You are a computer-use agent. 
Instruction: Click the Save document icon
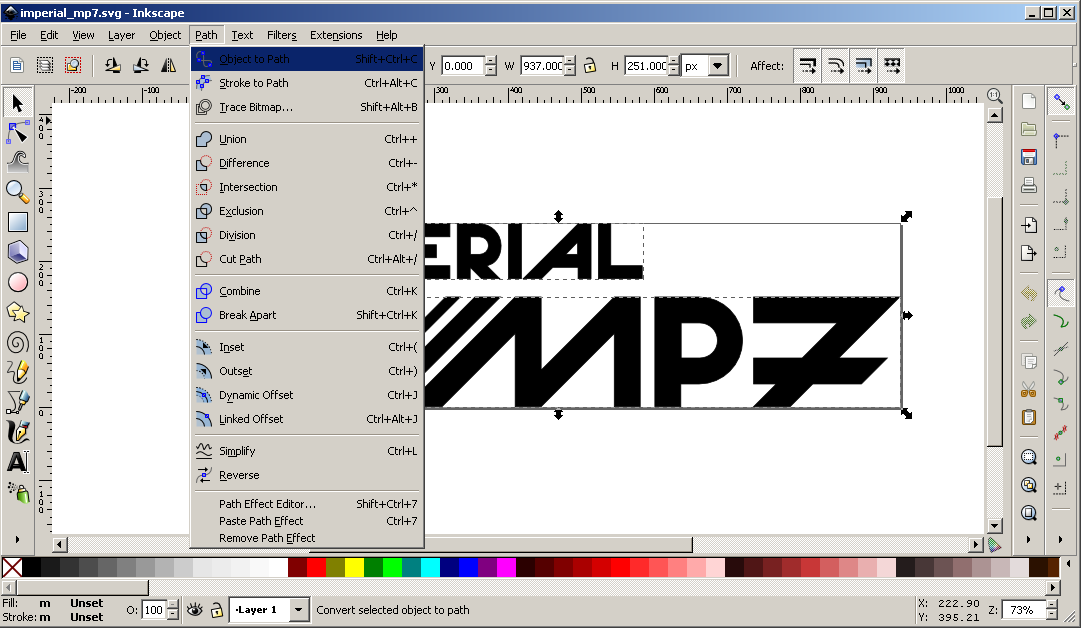tap(1028, 158)
